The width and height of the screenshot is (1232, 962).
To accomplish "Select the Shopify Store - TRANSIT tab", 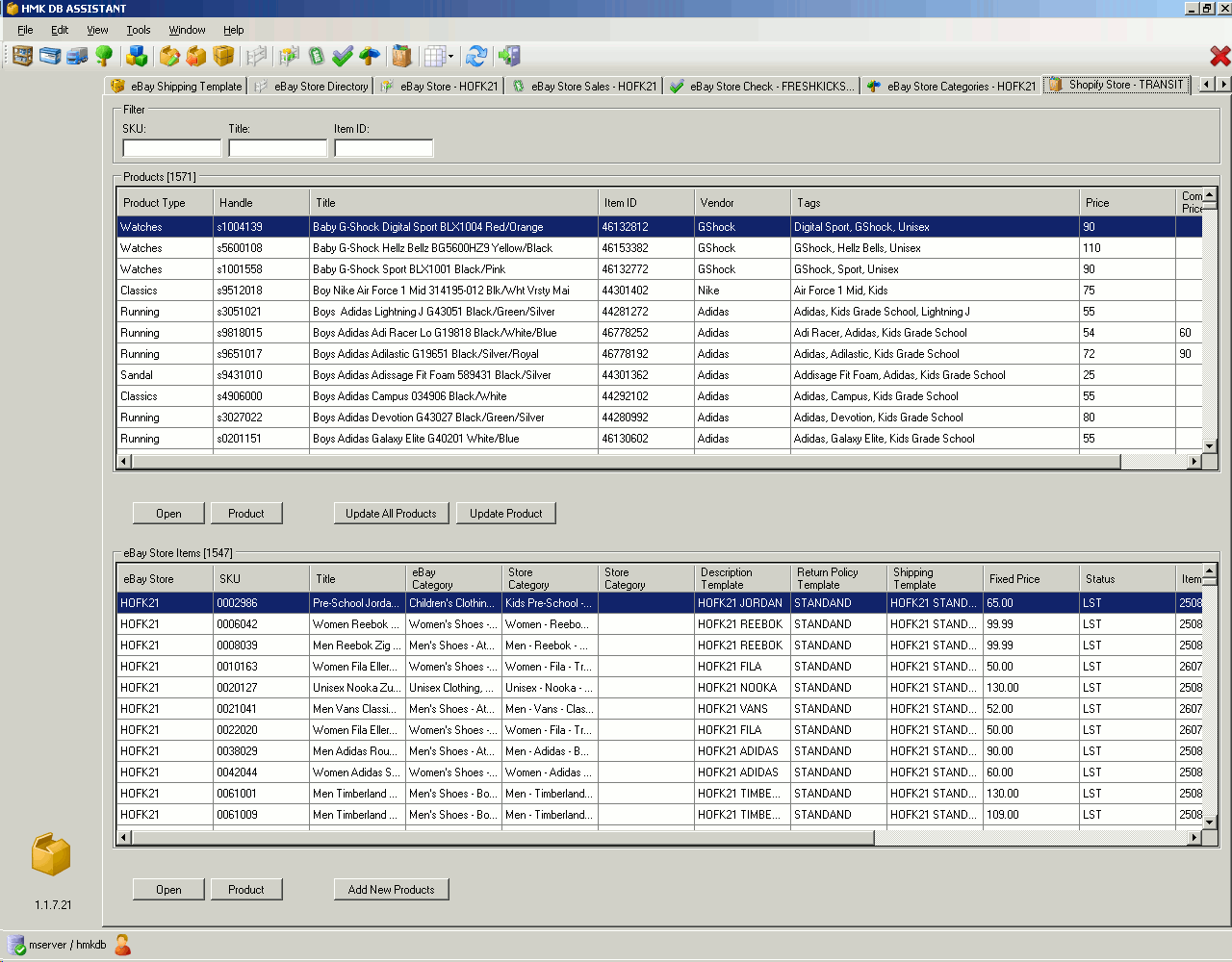I will tap(1116, 85).
